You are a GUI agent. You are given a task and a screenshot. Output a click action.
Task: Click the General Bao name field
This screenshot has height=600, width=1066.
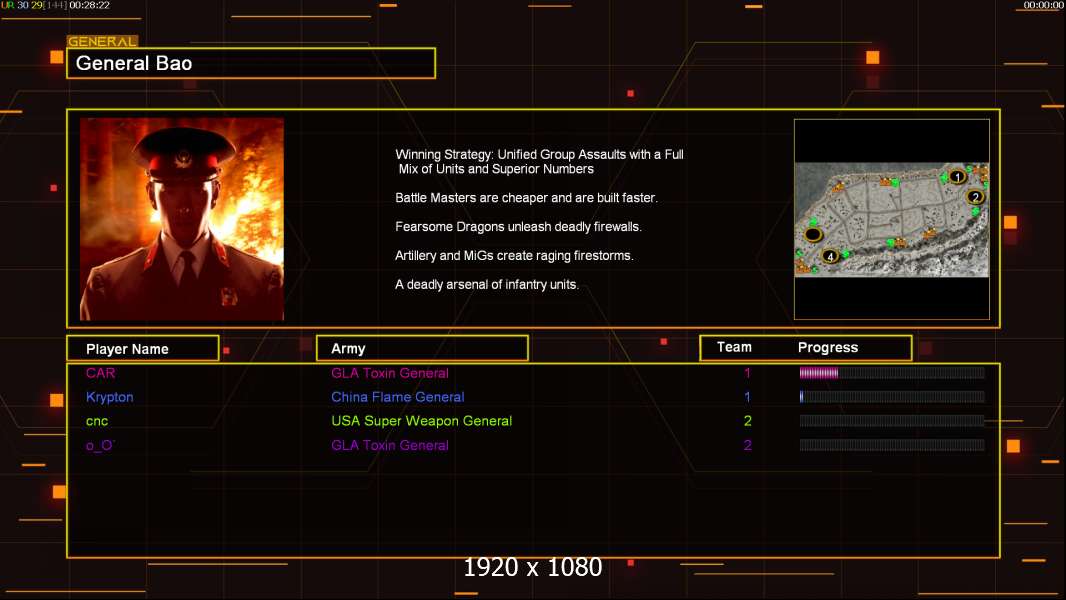pyautogui.click(x=251, y=63)
